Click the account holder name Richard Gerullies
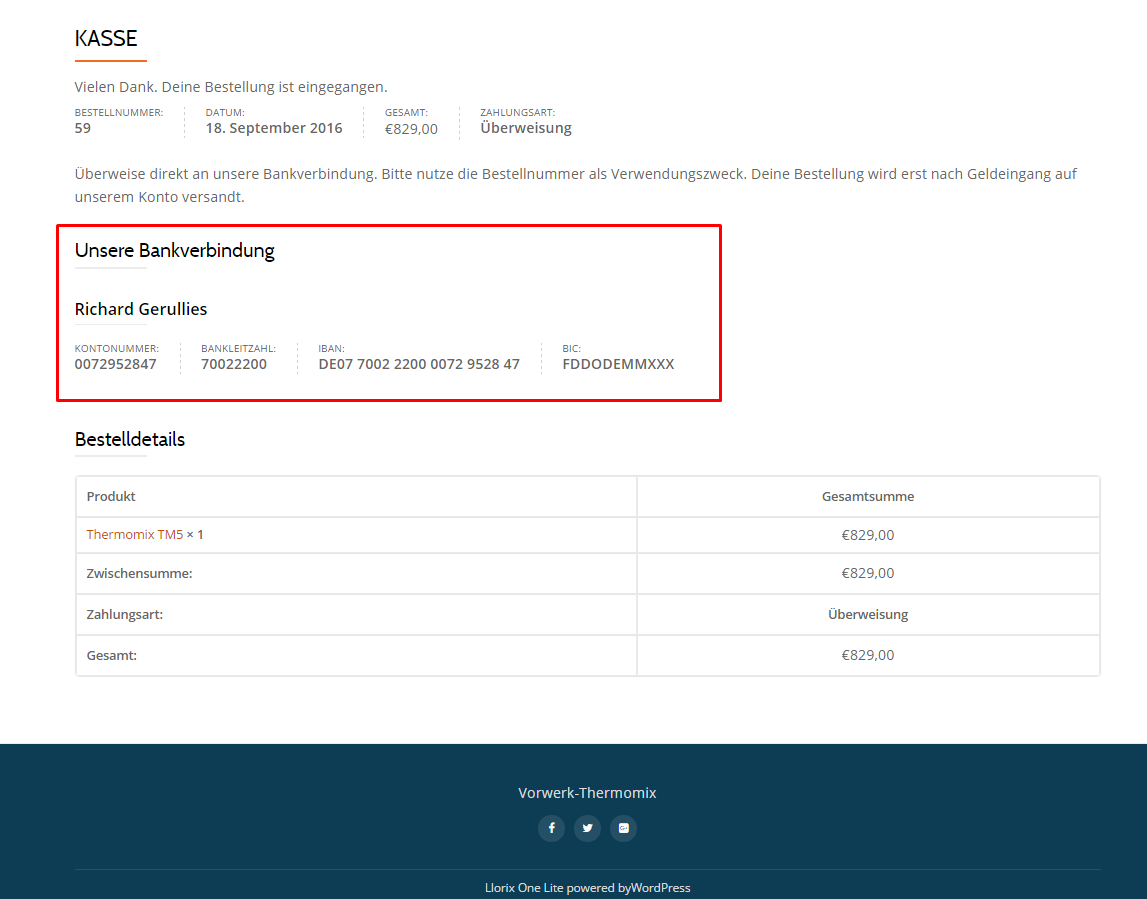1147x899 pixels. pyautogui.click(x=140, y=309)
